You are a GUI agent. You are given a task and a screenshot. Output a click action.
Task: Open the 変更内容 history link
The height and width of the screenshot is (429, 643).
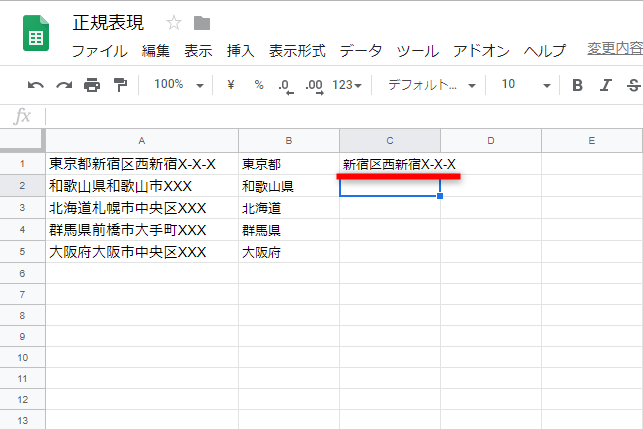click(615, 49)
